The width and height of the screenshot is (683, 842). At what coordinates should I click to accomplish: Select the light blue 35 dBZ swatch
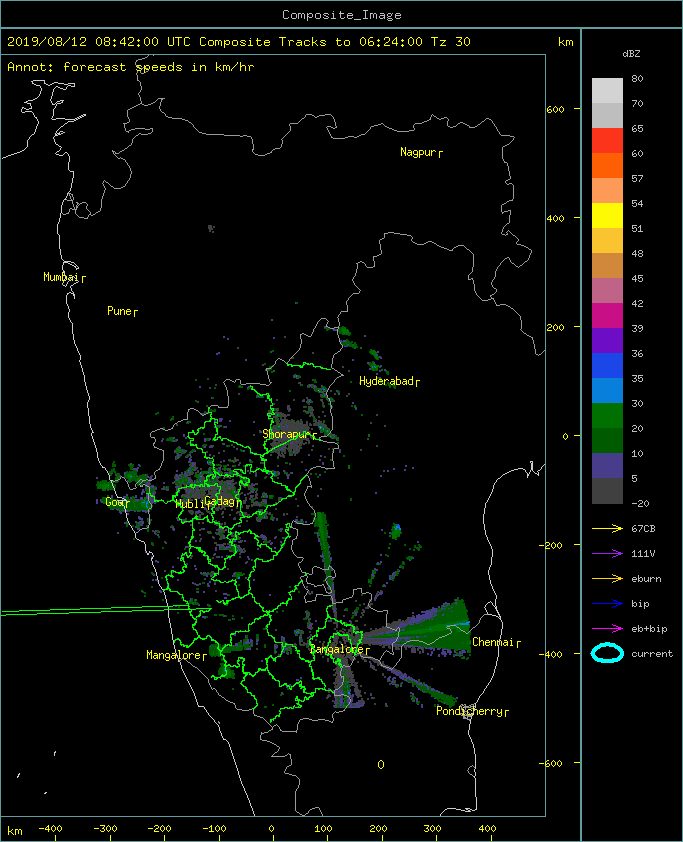[x=607, y=390]
